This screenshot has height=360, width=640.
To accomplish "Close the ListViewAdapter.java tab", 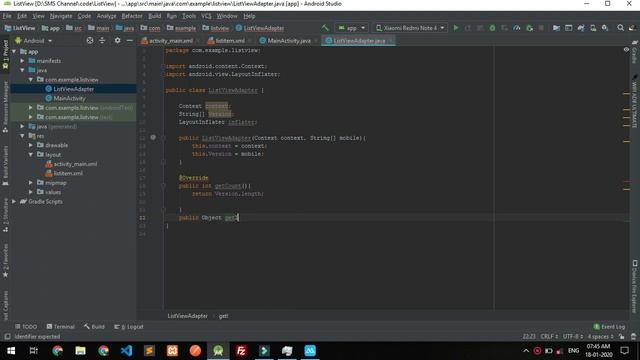I will 391,41.
